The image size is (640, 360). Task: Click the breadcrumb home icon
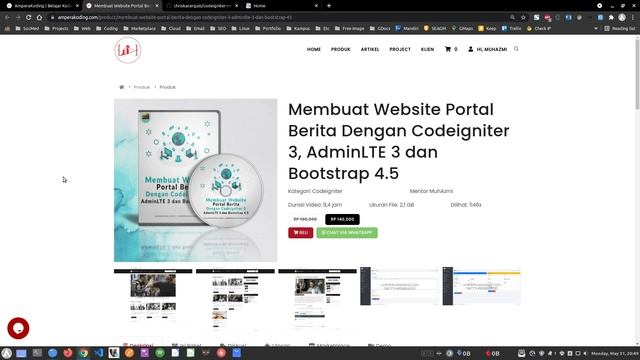click(x=121, y=87)
